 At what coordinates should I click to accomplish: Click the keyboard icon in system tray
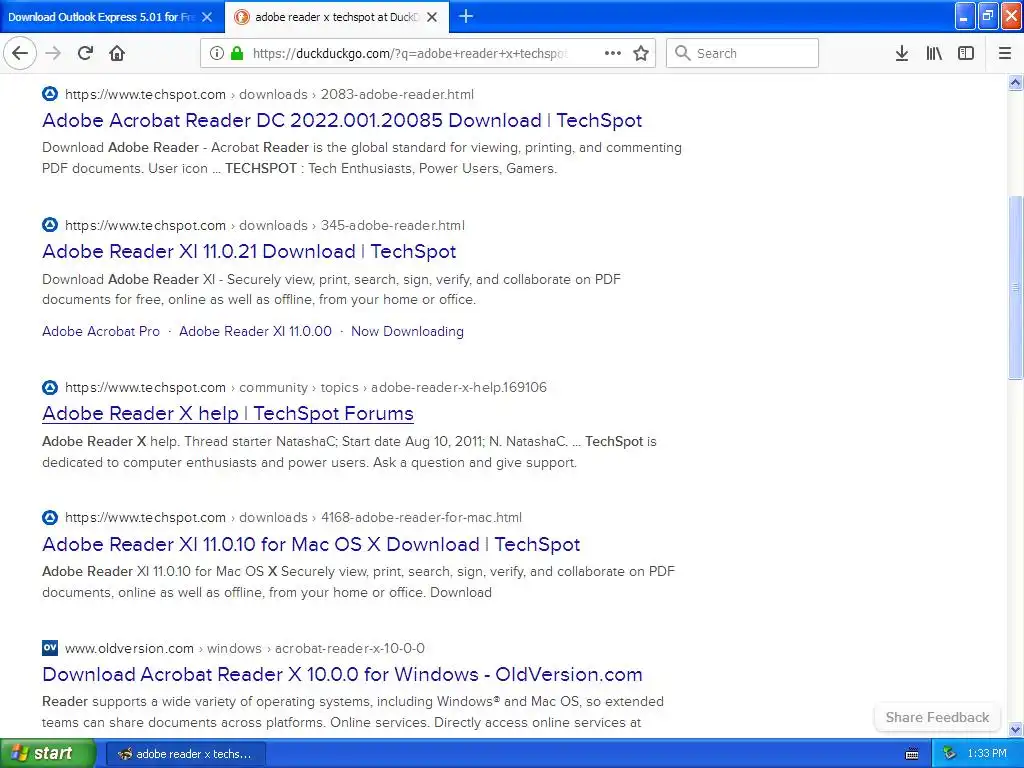click(912, 754)
